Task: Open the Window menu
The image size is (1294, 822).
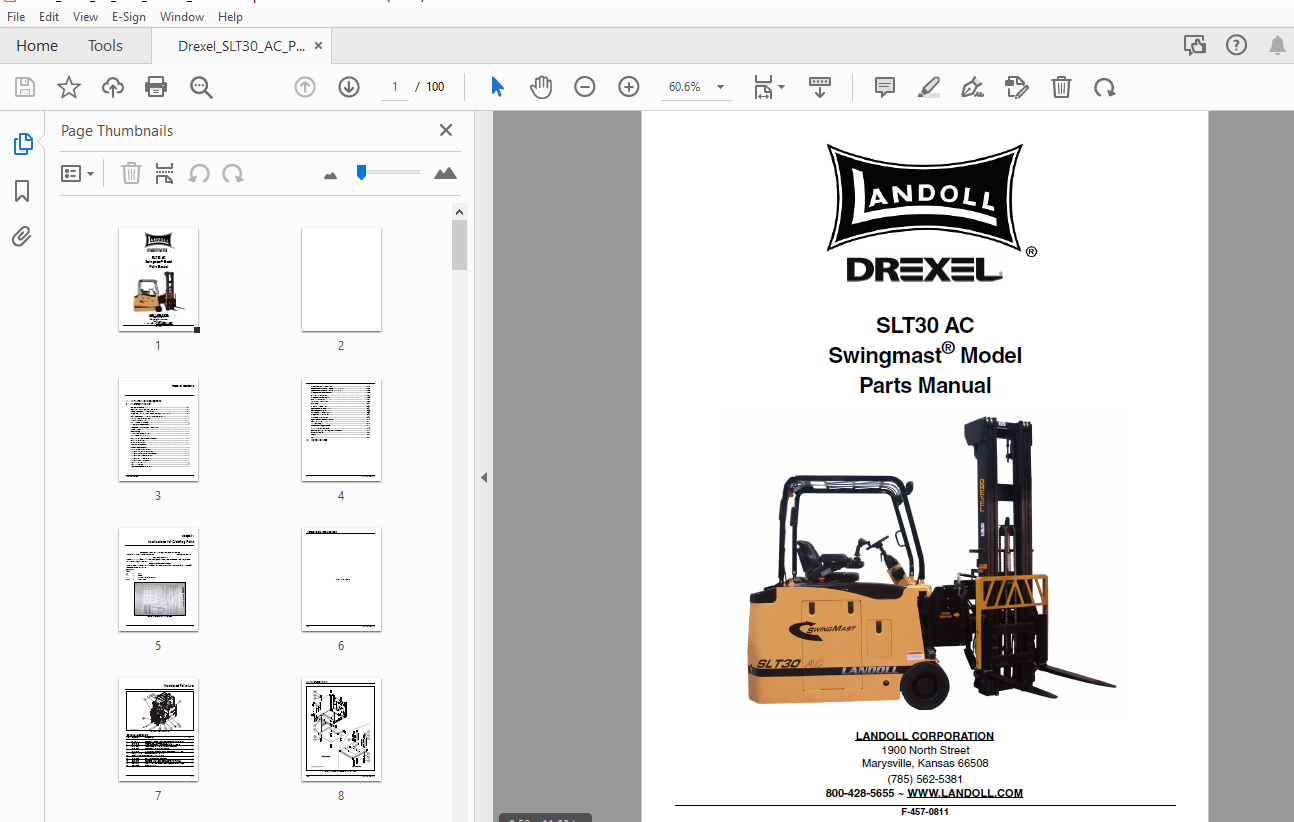Action: point(182,17)
